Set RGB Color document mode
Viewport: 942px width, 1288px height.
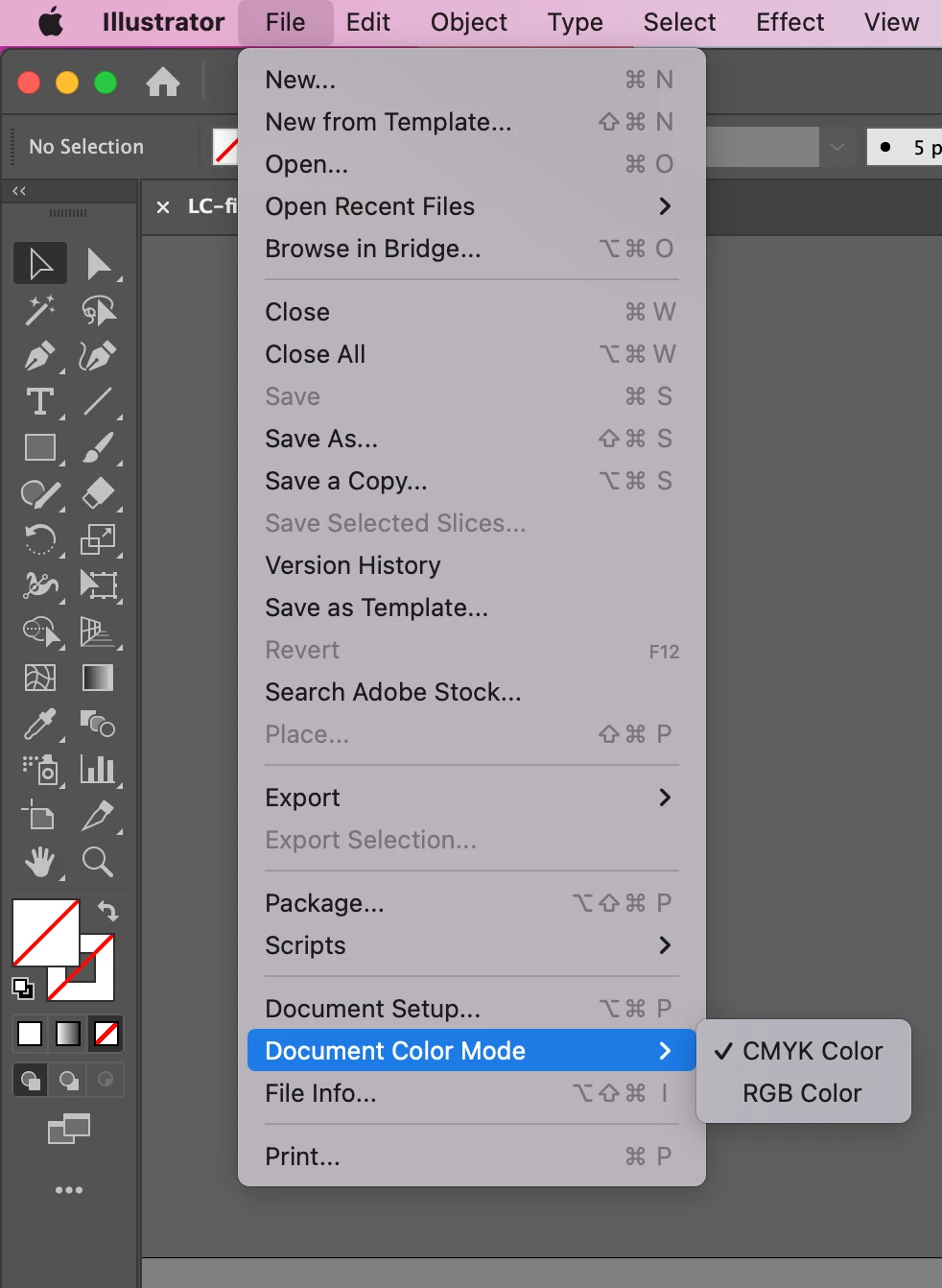click(803, 1093)
